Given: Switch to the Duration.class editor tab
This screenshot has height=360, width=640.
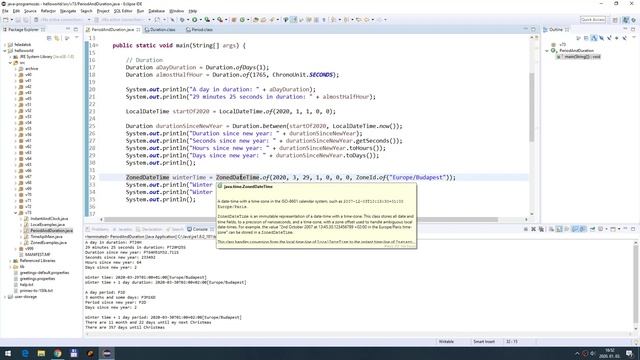Looking at the screenshot, I should coord(160,29).
